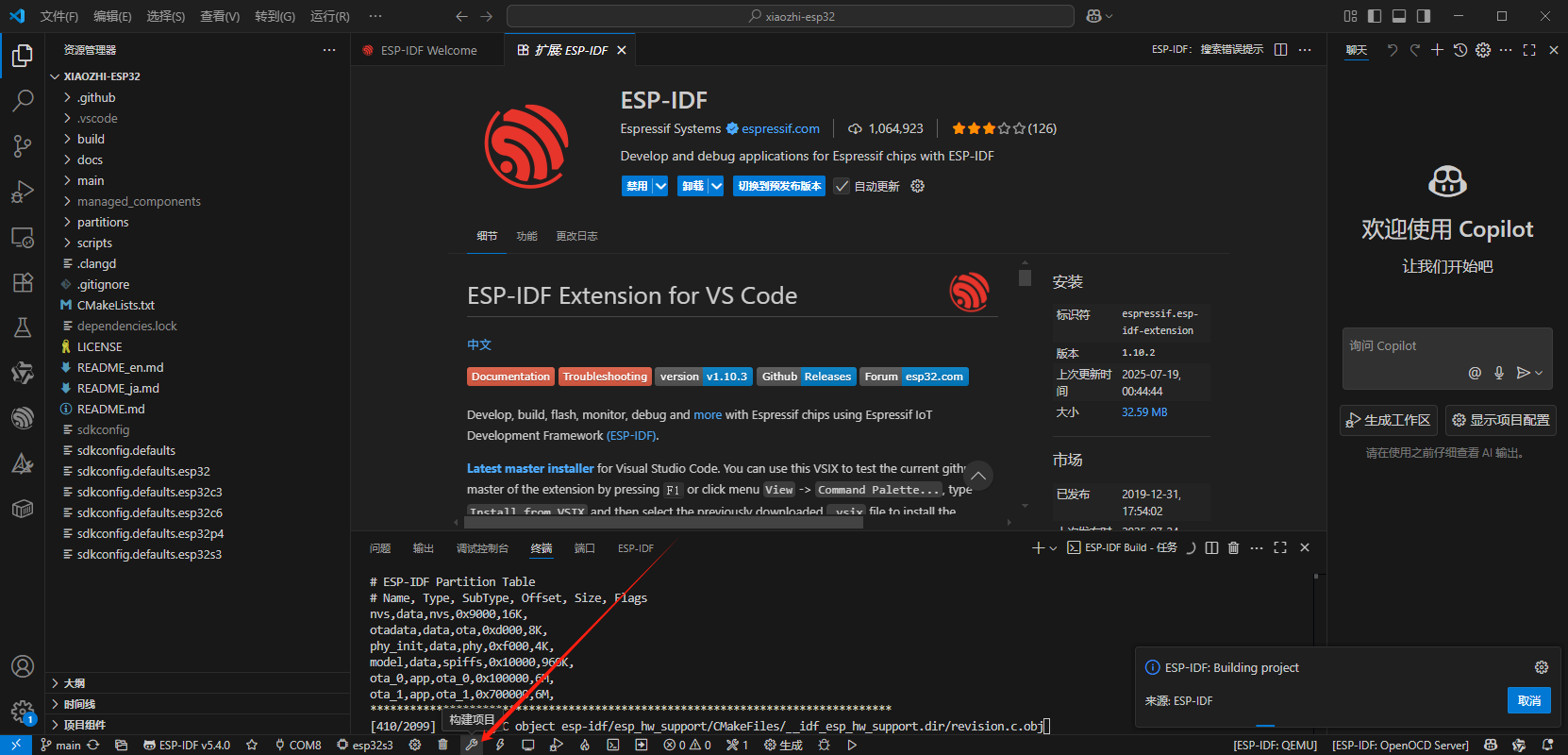This screenshot has width=1568, height=755.
Task: Open send options dropdown in Copilot input
Action: [x=1539, y=373]
